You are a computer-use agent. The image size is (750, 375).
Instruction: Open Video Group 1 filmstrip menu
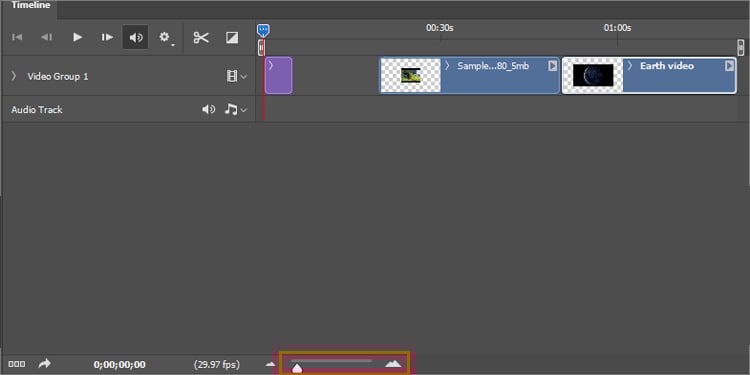[237, 76]
